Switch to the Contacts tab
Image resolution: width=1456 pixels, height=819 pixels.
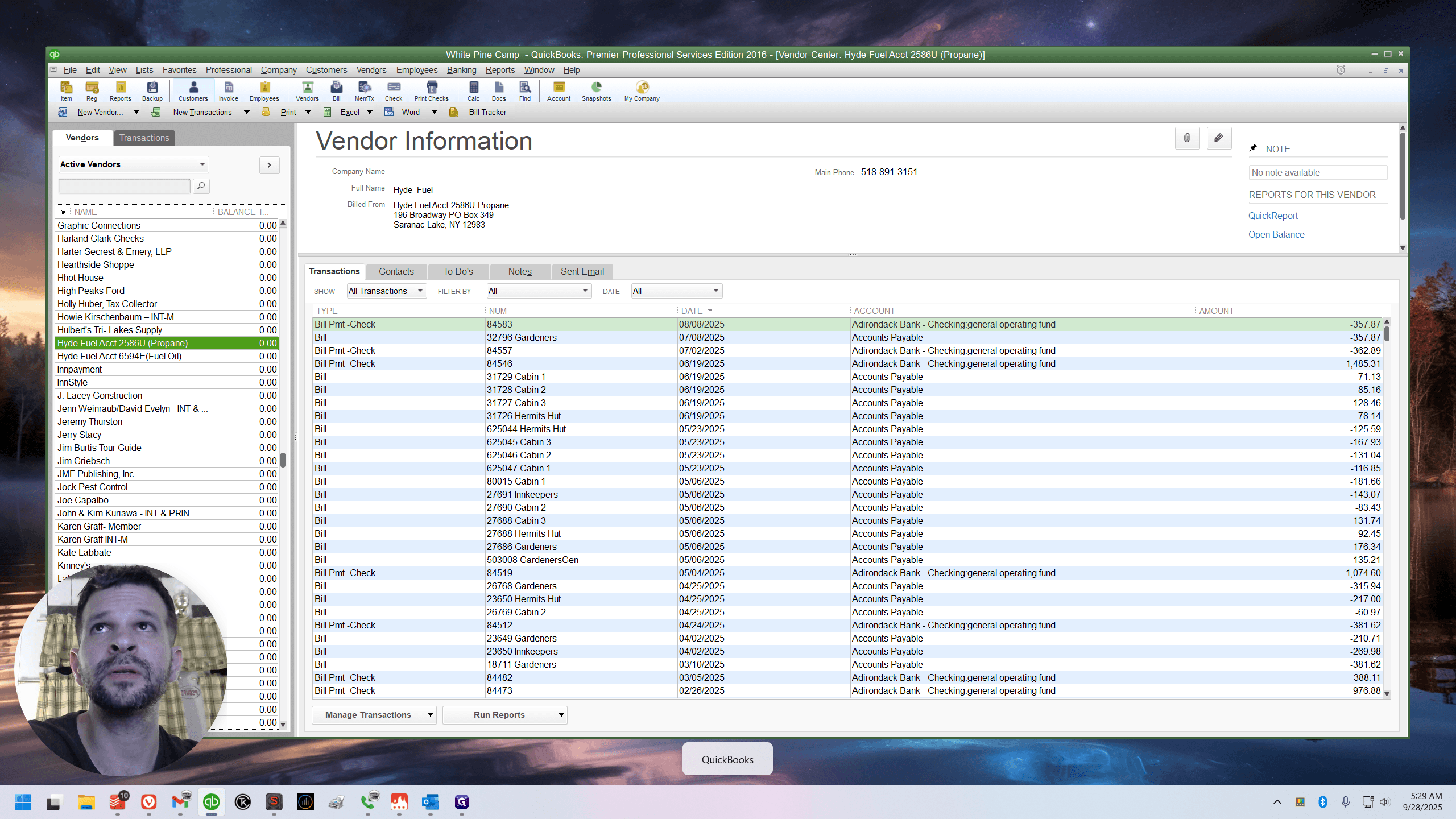click(396, 272)
